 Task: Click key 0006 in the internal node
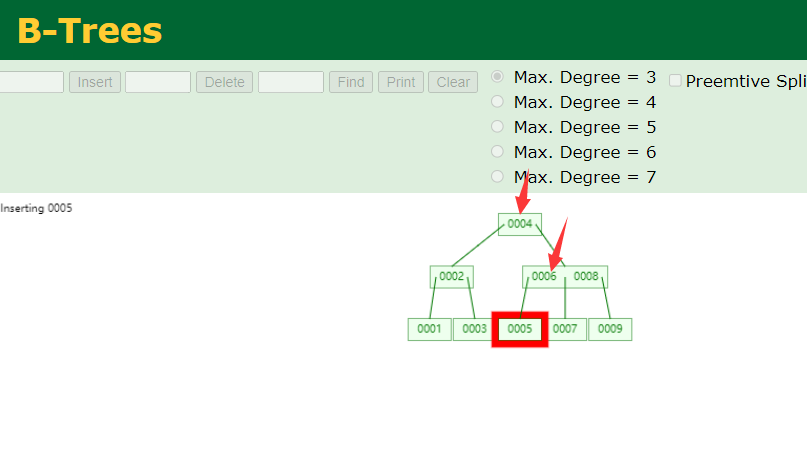(544, 276)
